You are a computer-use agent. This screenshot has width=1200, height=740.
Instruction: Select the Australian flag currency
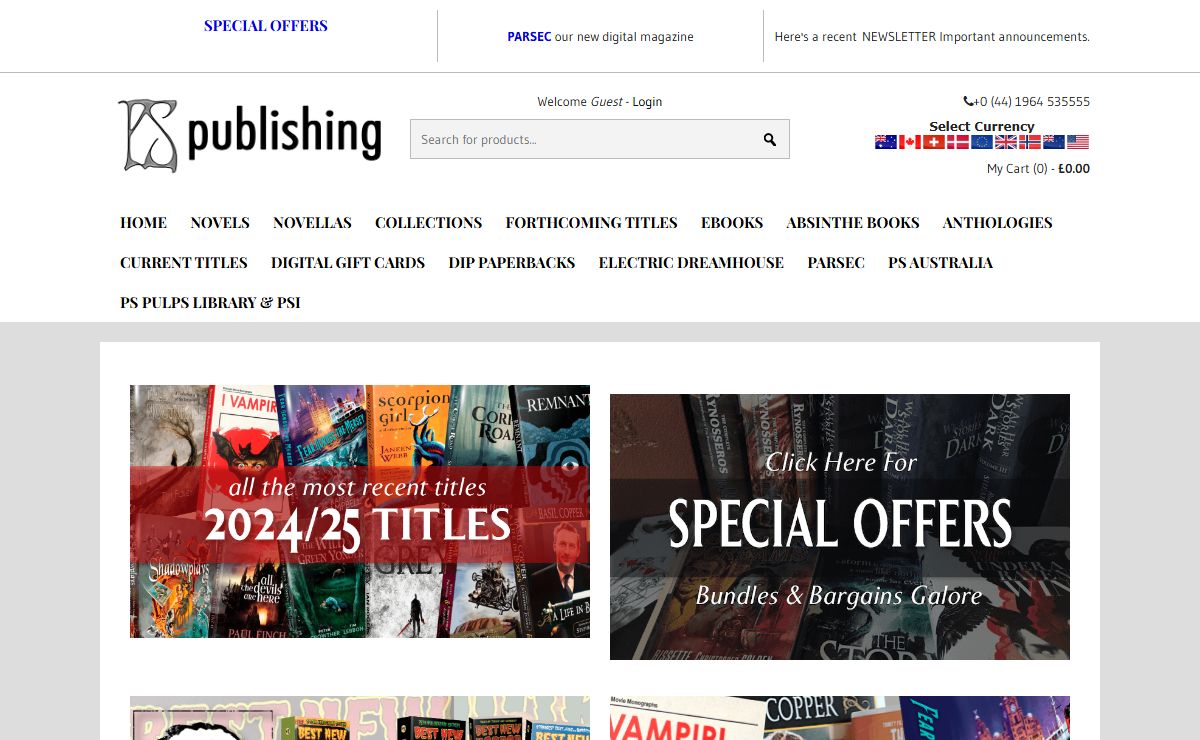pyautogui.click(x=886, y=142)
